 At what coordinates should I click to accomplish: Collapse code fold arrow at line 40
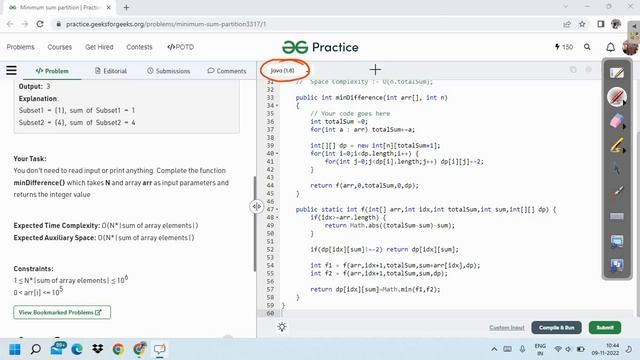click(x=277, y=153)
